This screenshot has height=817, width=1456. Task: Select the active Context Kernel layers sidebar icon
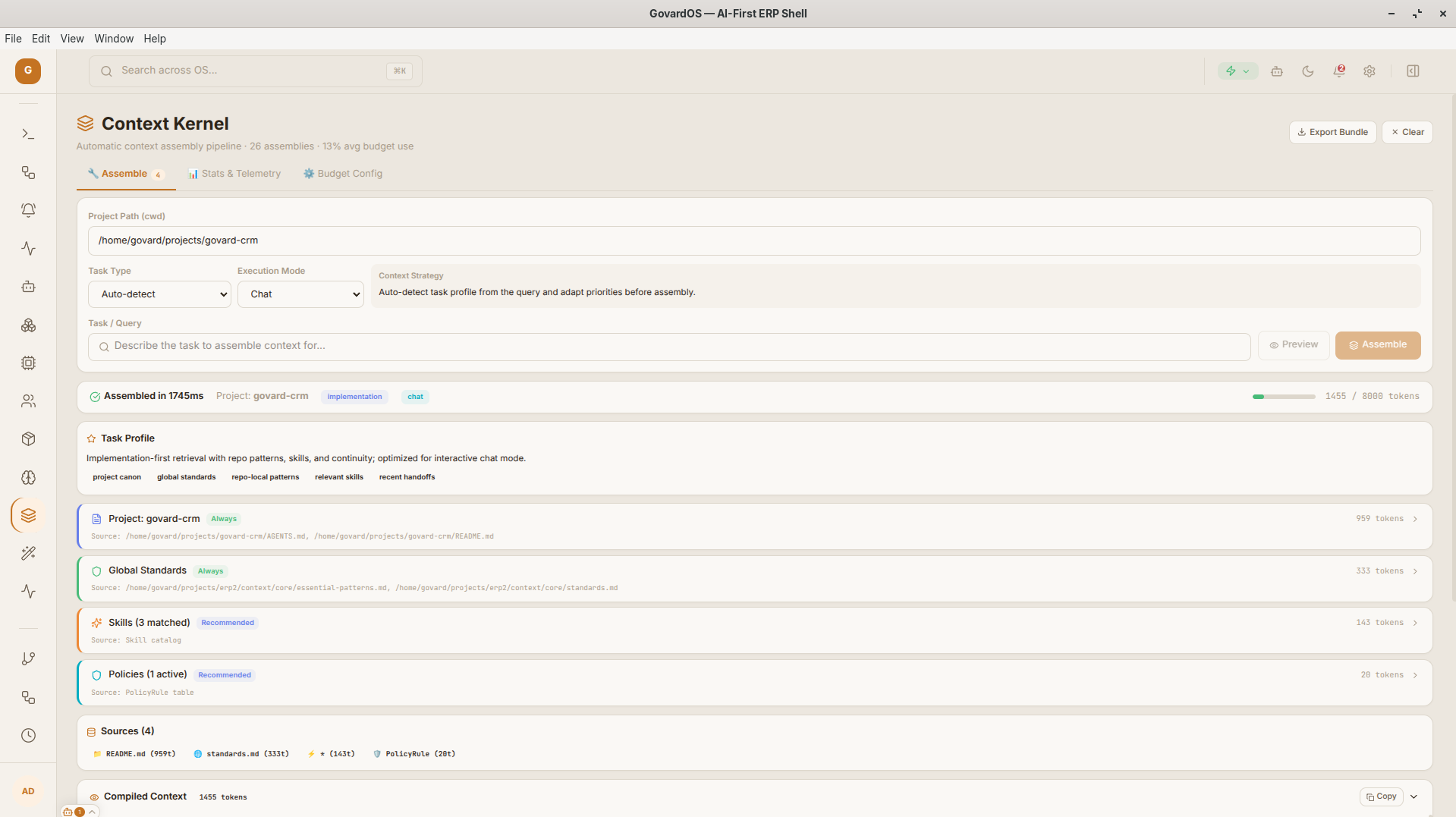(x=28, y=516)
